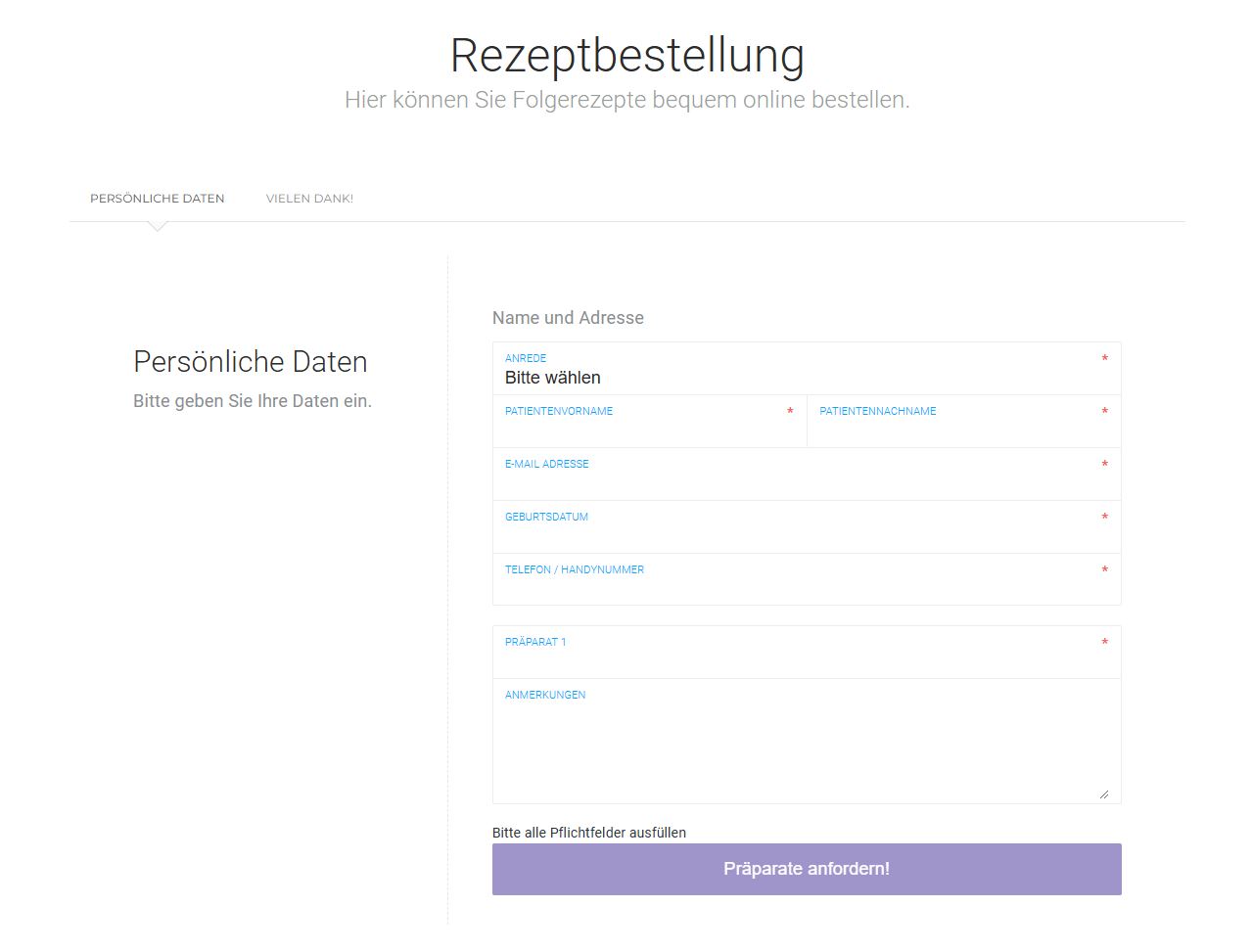Click the red asterisk on Geburtsdatum row

tap(1104, 518)
